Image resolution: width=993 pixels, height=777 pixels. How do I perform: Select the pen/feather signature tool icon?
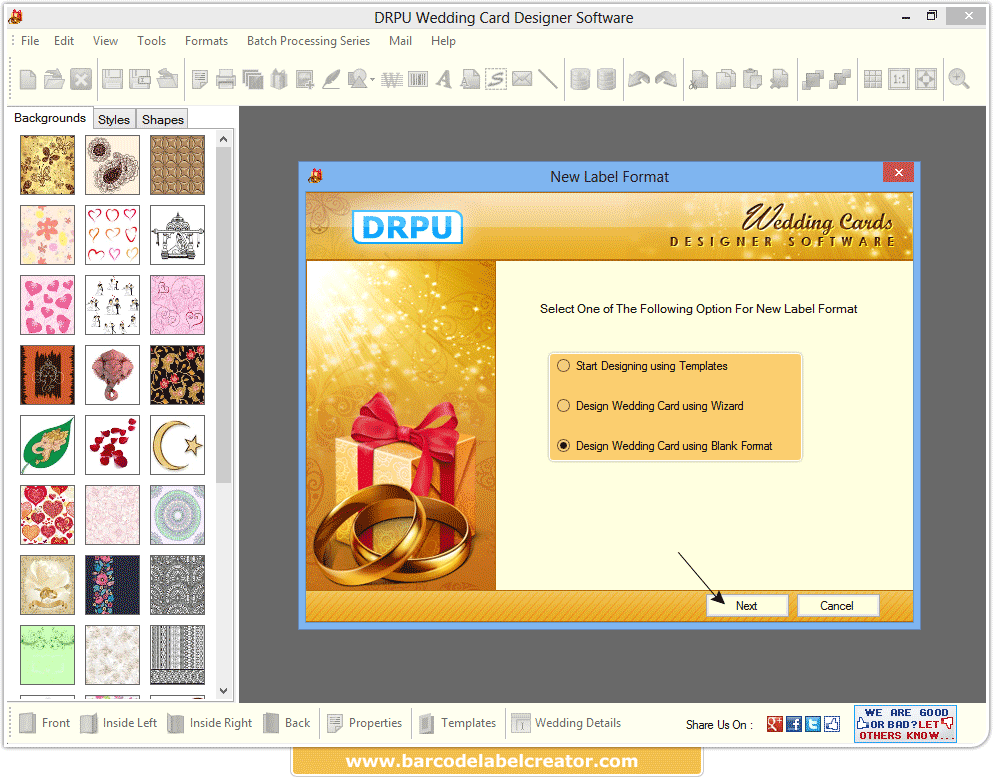(331, 79)
